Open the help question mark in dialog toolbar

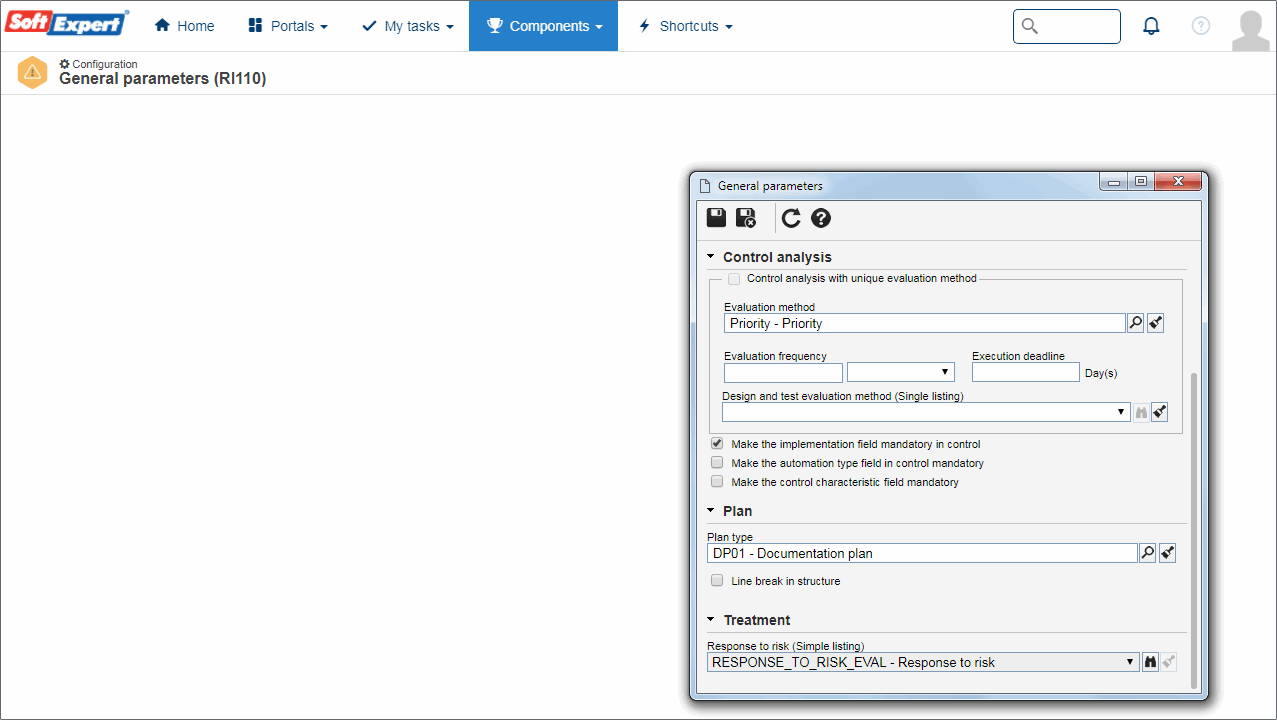[x=821, y=218]
